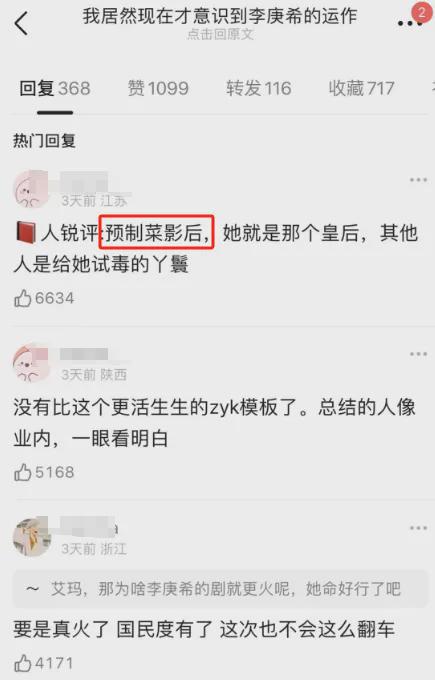Viewport: 435px width, 680px height.
Task: Tap 点击回原文 link under the title
Action: (220, 34)
